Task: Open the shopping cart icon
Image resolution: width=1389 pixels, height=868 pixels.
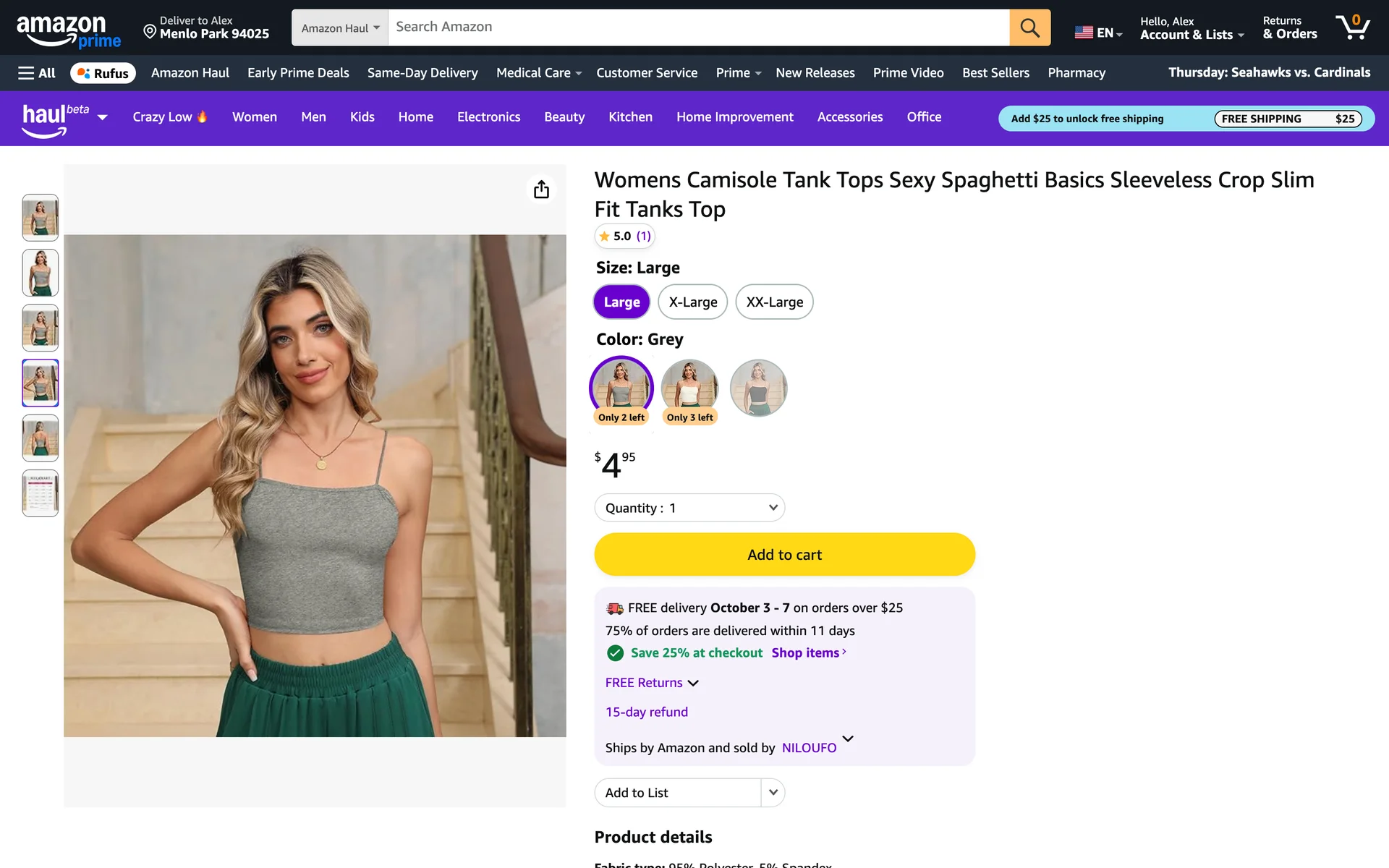Action: pos(1352,27)
